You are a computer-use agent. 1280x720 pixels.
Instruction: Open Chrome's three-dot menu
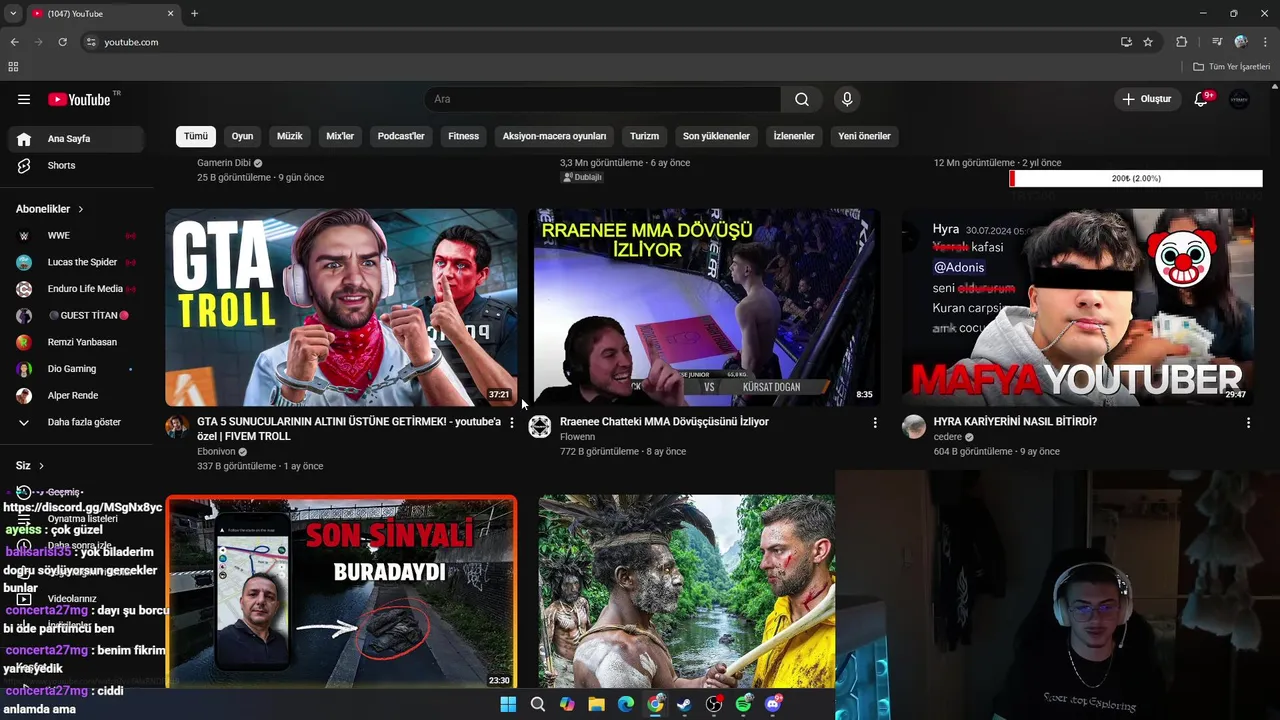[1266, 42]
